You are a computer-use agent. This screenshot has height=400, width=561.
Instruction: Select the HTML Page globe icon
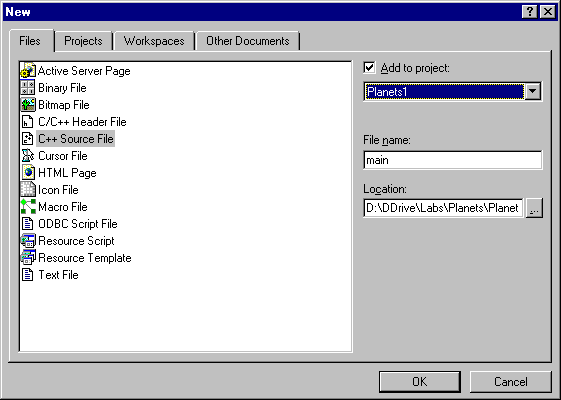[28, 173]
